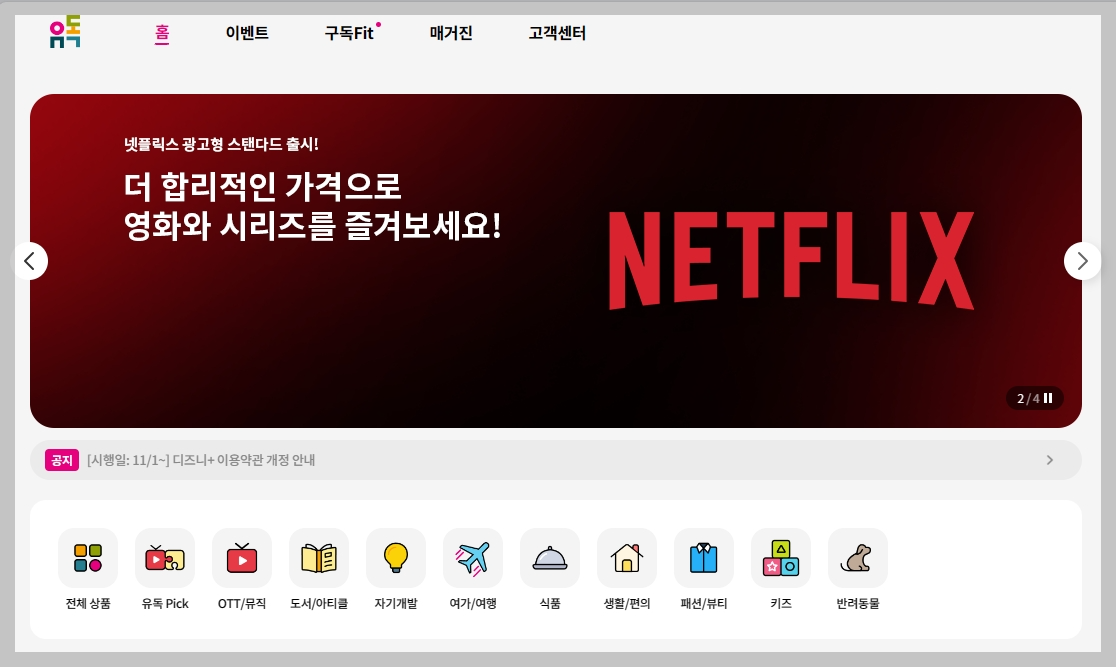Click the 도서/아티클 label text
Screen dimensions: 1116x667
(318, 603)
